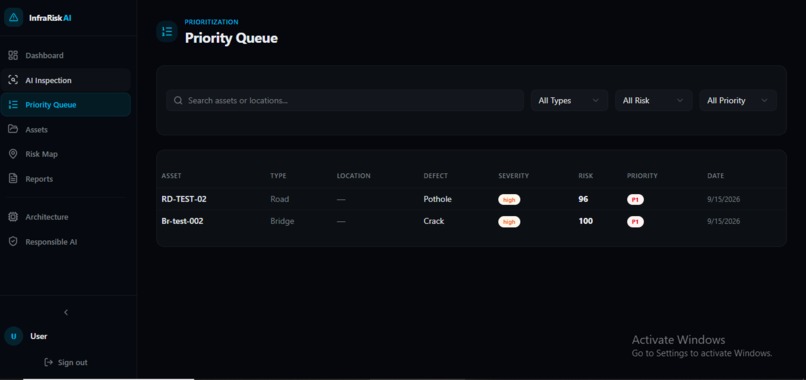806x380 pixels.
Task: Go to the Dashboard menu item
Action: (x=66, y=56)
